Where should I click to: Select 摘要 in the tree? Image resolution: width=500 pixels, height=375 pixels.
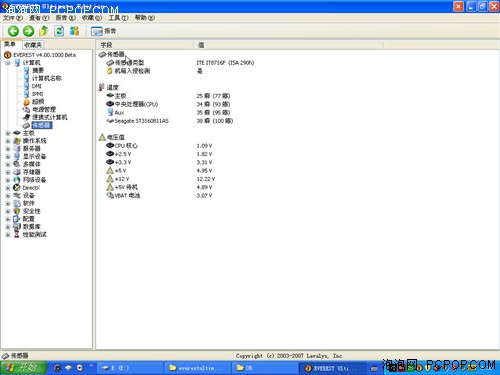point(38,70)
